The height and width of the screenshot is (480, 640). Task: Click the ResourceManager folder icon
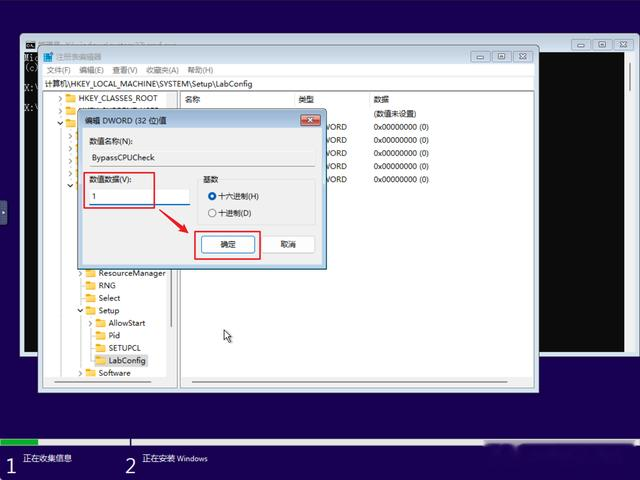[x=91, y=273]
